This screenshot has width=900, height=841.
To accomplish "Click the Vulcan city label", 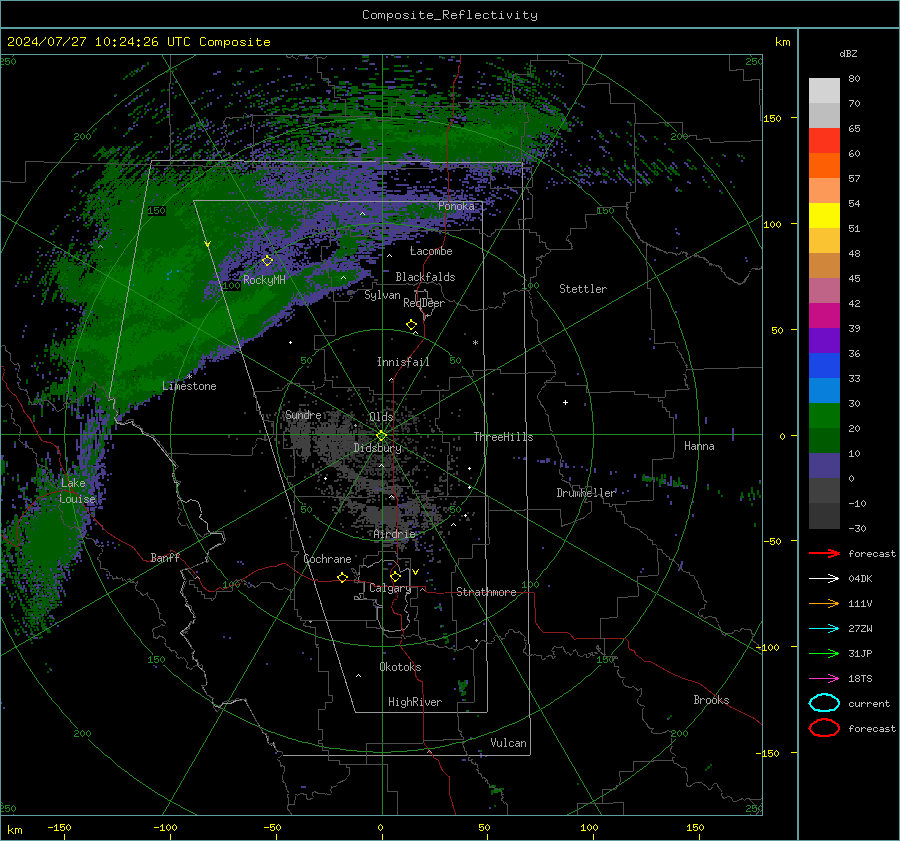I will 508,743.
